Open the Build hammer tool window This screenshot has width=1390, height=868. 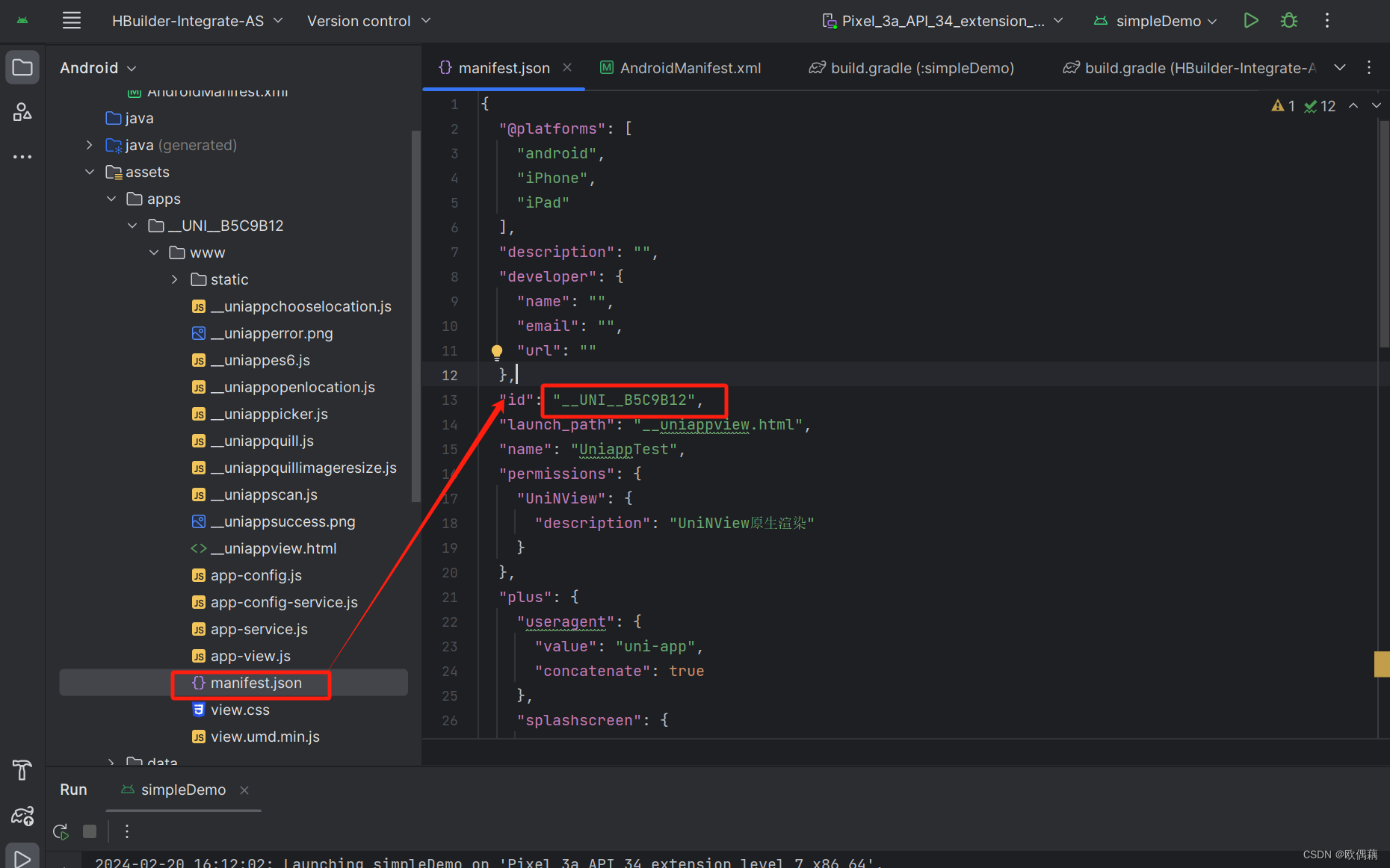tap(22, 769)
